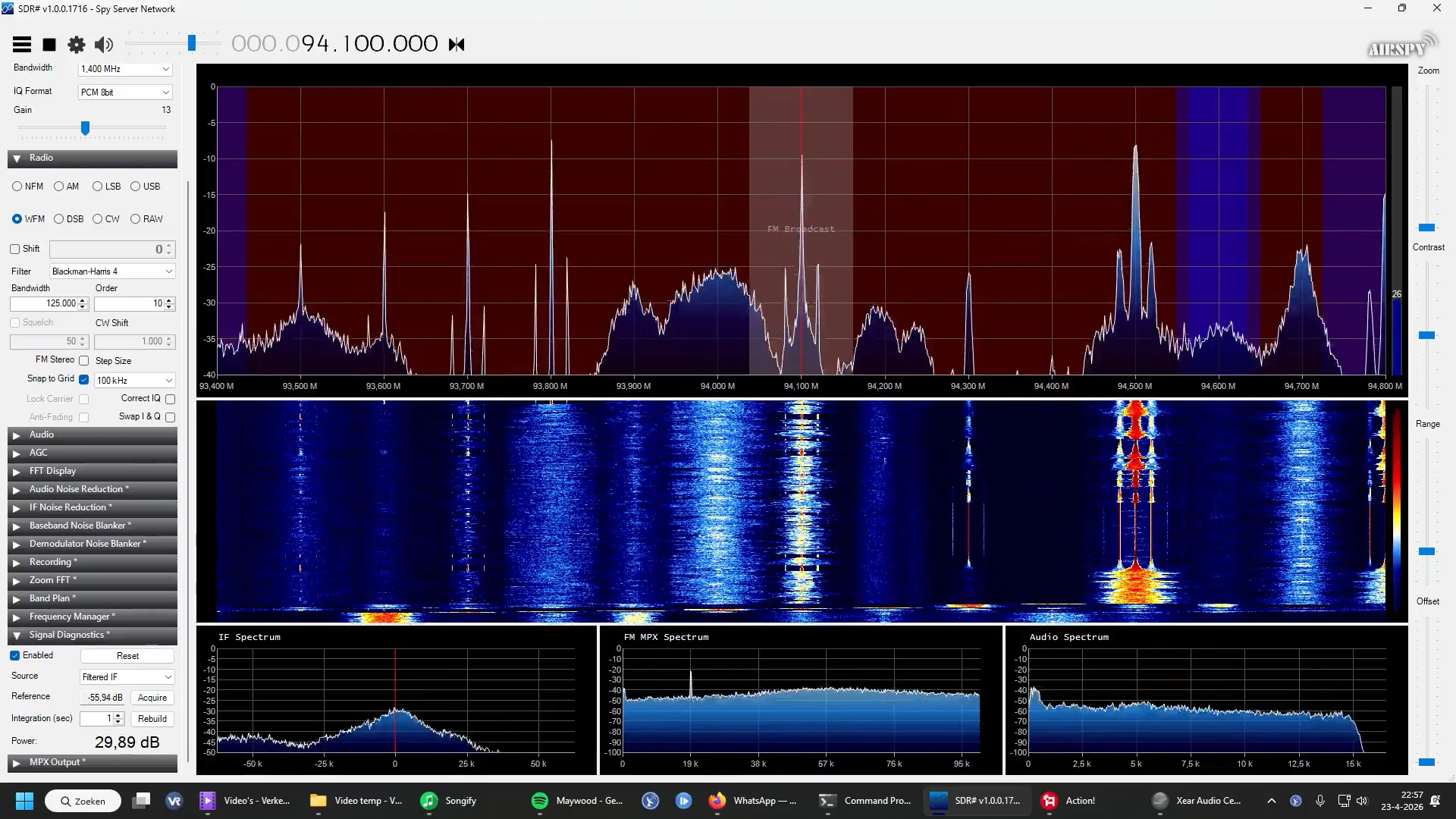1456x819 pixels.
Task: Click the Acquire reference button
Action: coord(152,698)
